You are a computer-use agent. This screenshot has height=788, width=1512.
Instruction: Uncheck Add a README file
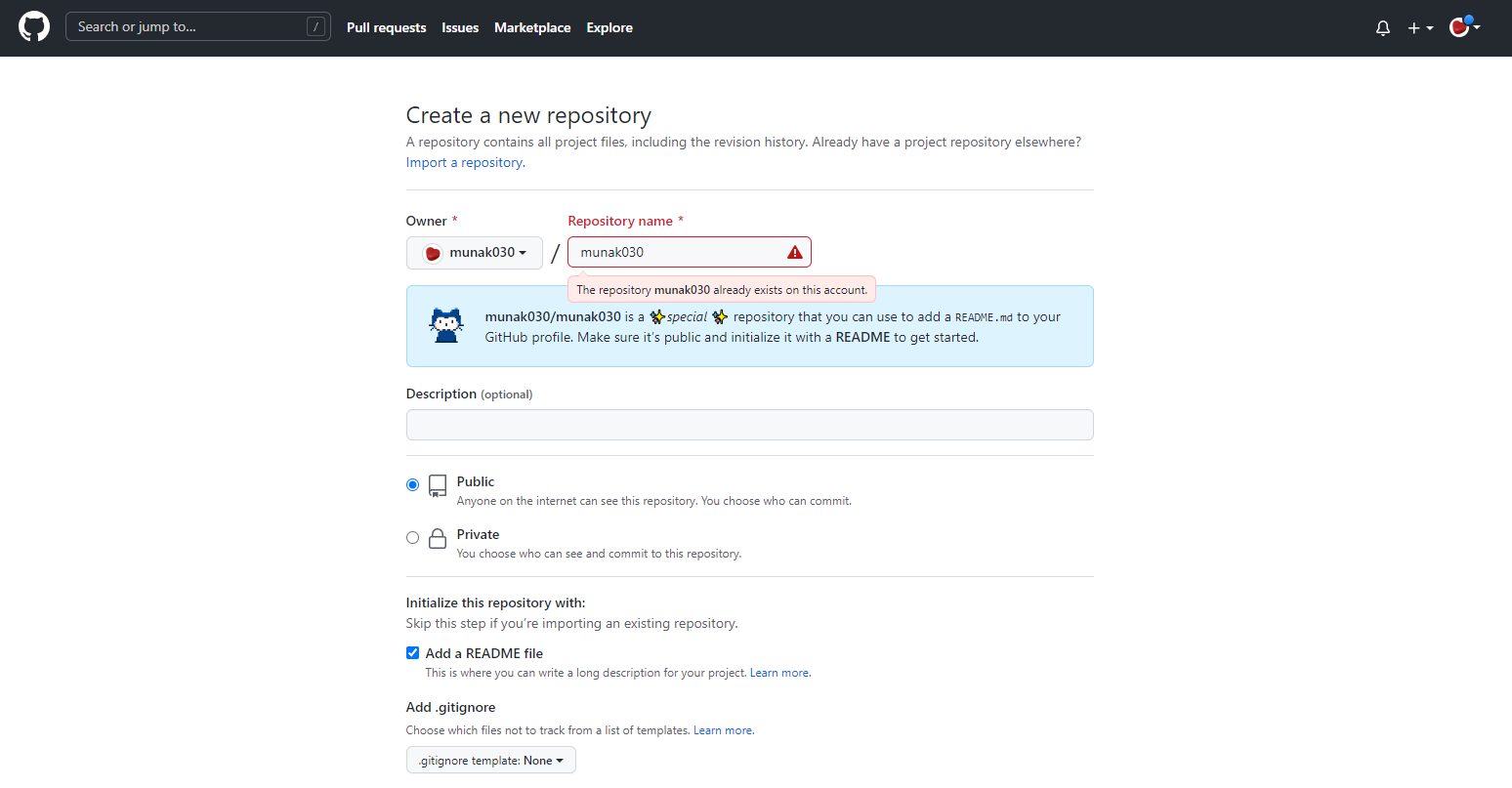pyautogui.click(x=412, y=652)
